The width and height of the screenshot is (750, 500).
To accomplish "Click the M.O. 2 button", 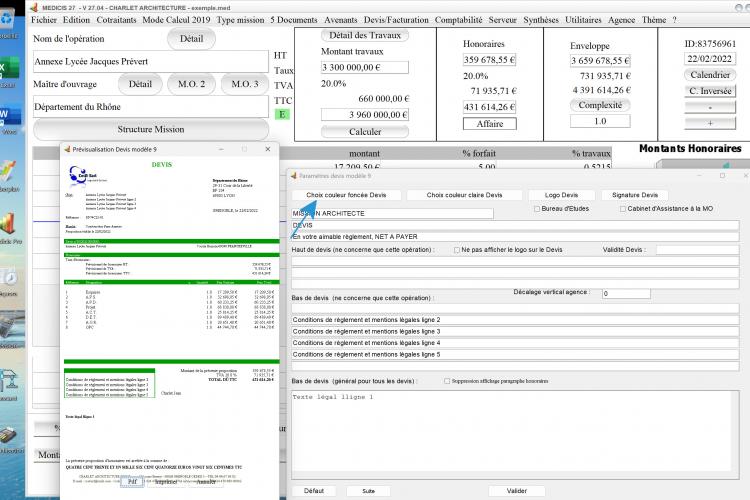I will pos(191,84).
